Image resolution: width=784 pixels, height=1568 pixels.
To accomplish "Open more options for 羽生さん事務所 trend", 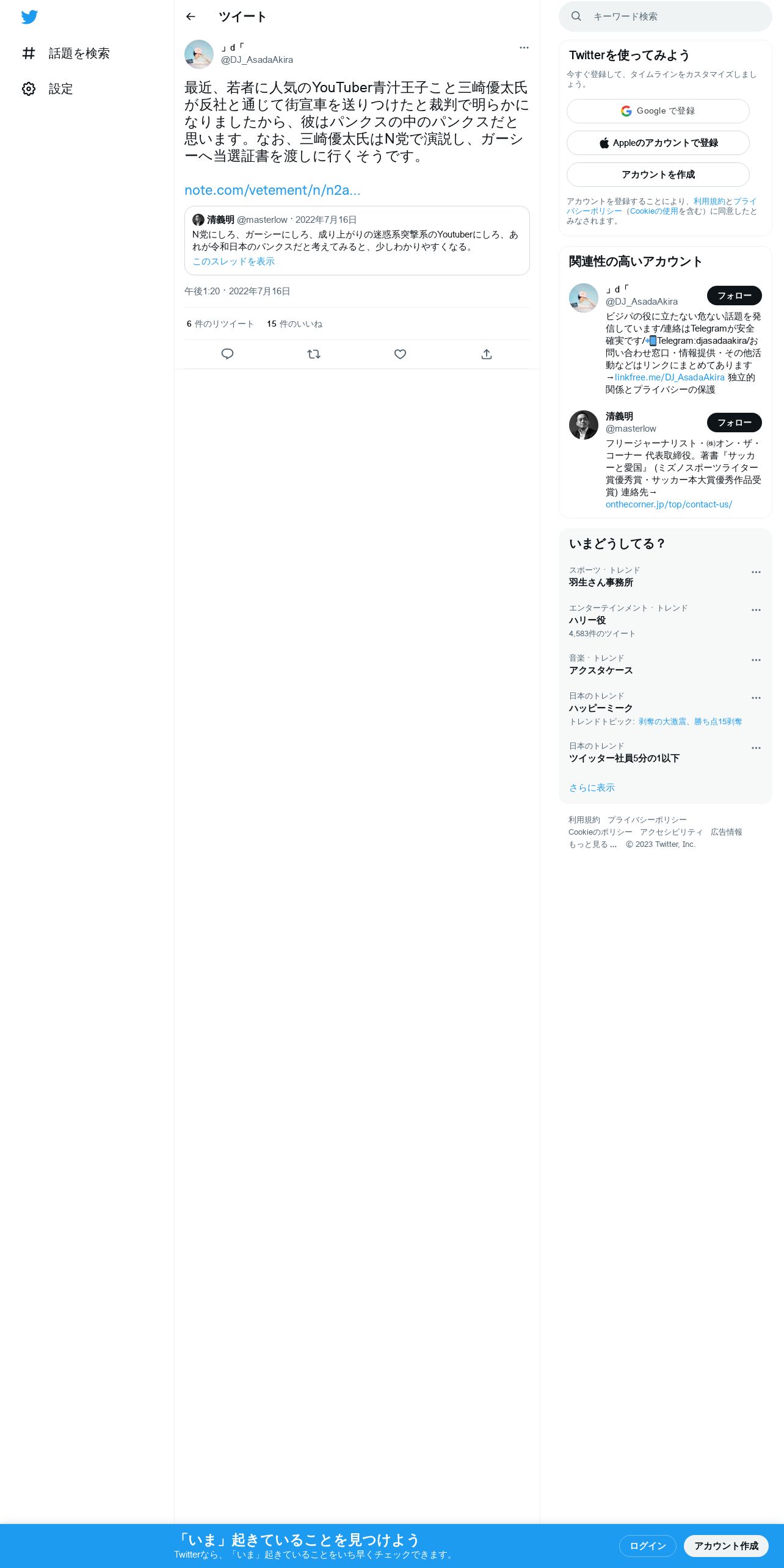I will click(x=756, y=572).
